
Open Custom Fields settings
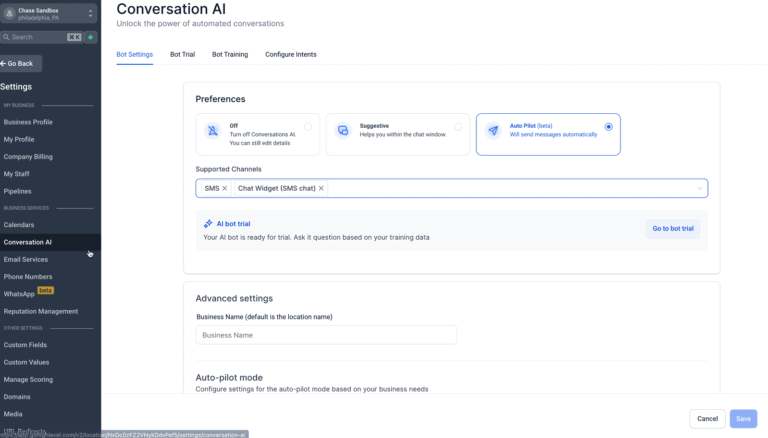pyautogui.click(x=25, y=345)
